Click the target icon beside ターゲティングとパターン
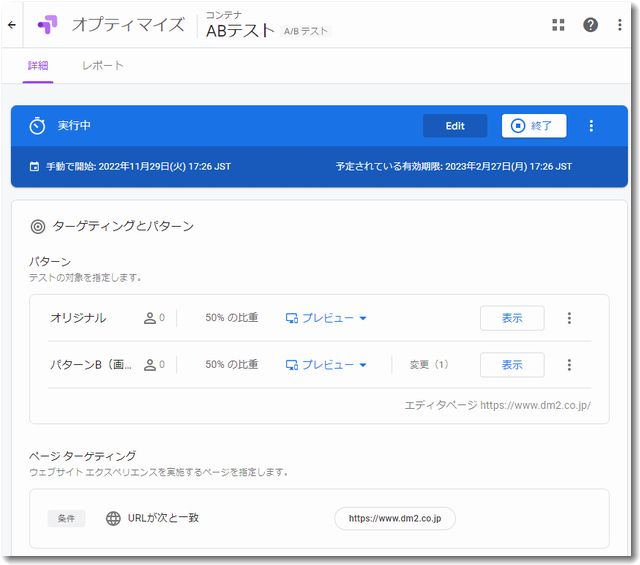The height and width of the screenshot is (565, 640). pos(38,226)
